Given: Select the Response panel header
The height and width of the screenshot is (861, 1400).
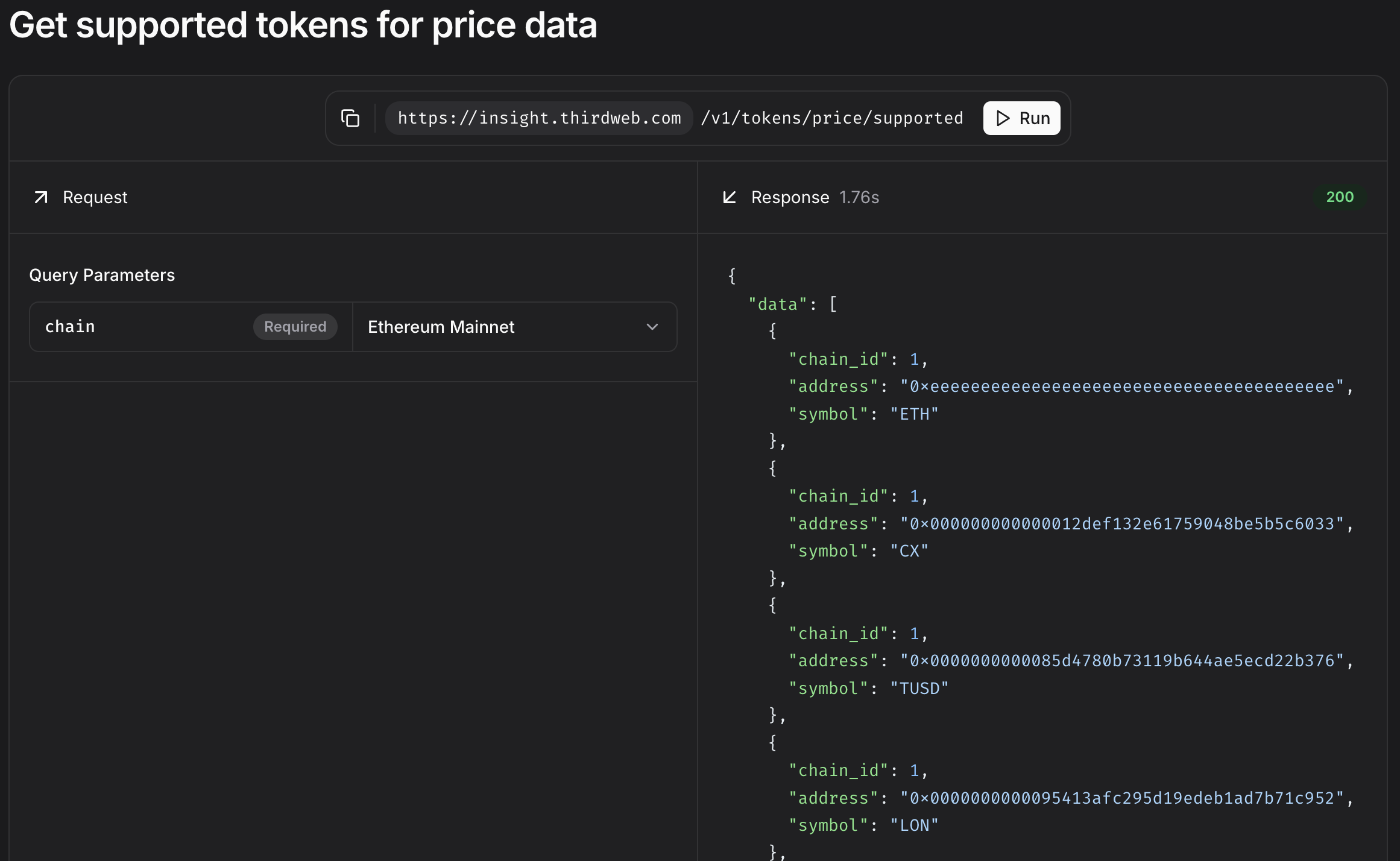Looking at the screenshot, I should (790, 197).
